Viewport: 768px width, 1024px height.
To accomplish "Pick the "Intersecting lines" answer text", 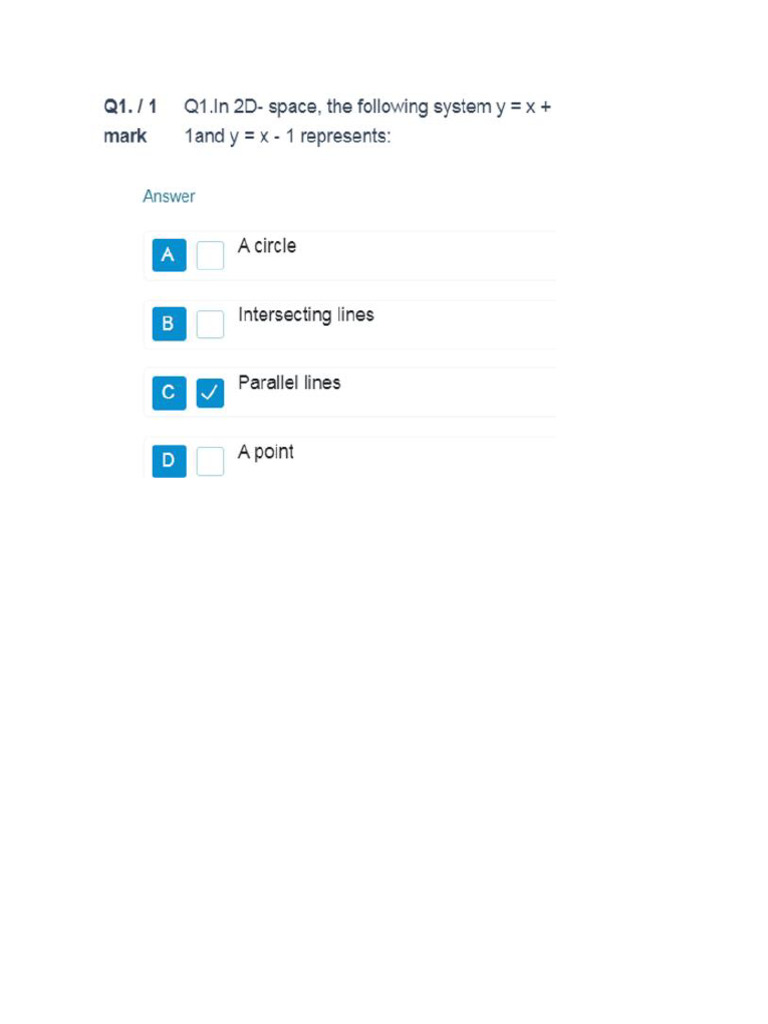I will point(306,315).
